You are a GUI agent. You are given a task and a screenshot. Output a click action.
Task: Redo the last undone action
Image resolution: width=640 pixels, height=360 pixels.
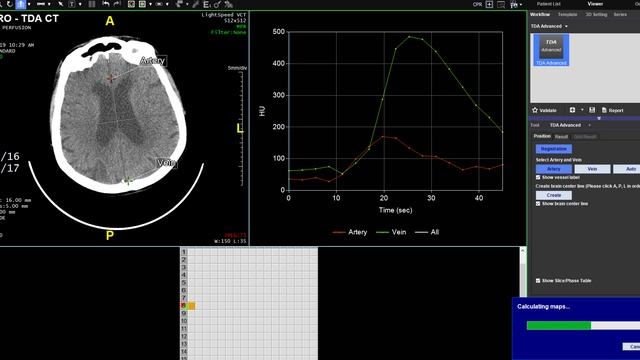pyautogui.click(x=118, y=4)
